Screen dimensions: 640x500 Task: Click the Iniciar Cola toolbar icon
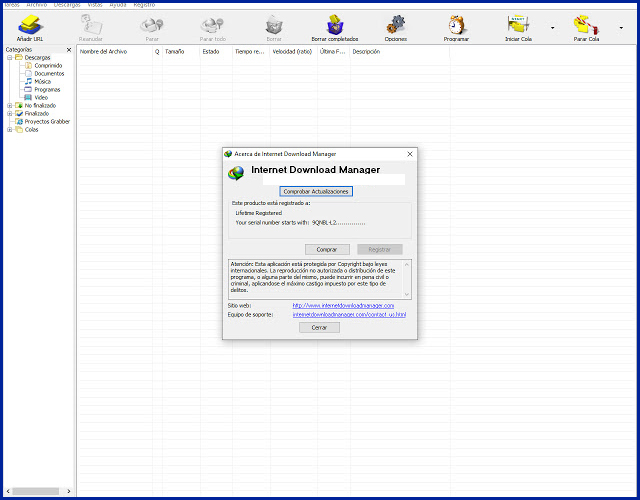pos(518,28)
